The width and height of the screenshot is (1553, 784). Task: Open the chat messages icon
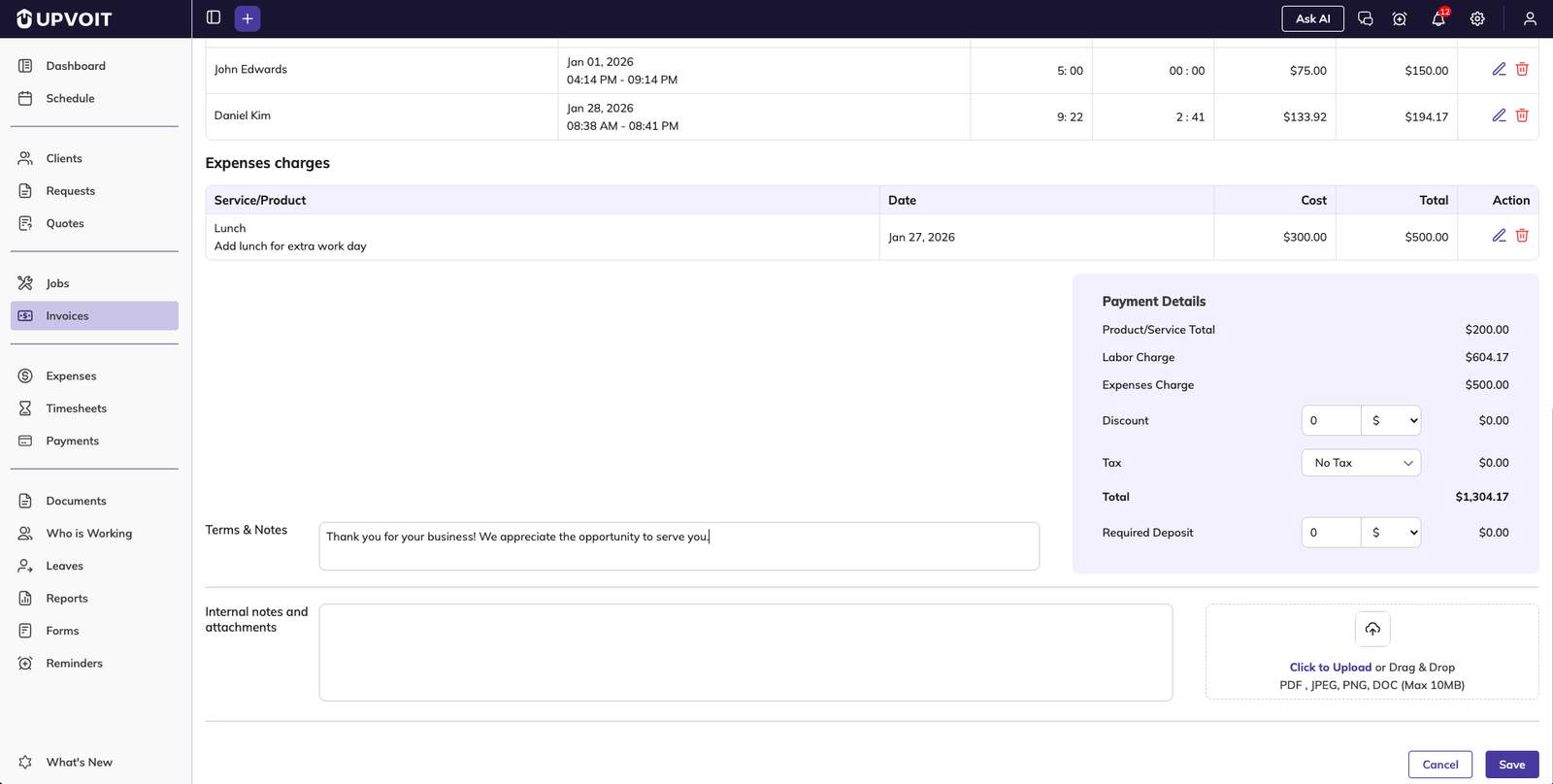[1365, 18]
